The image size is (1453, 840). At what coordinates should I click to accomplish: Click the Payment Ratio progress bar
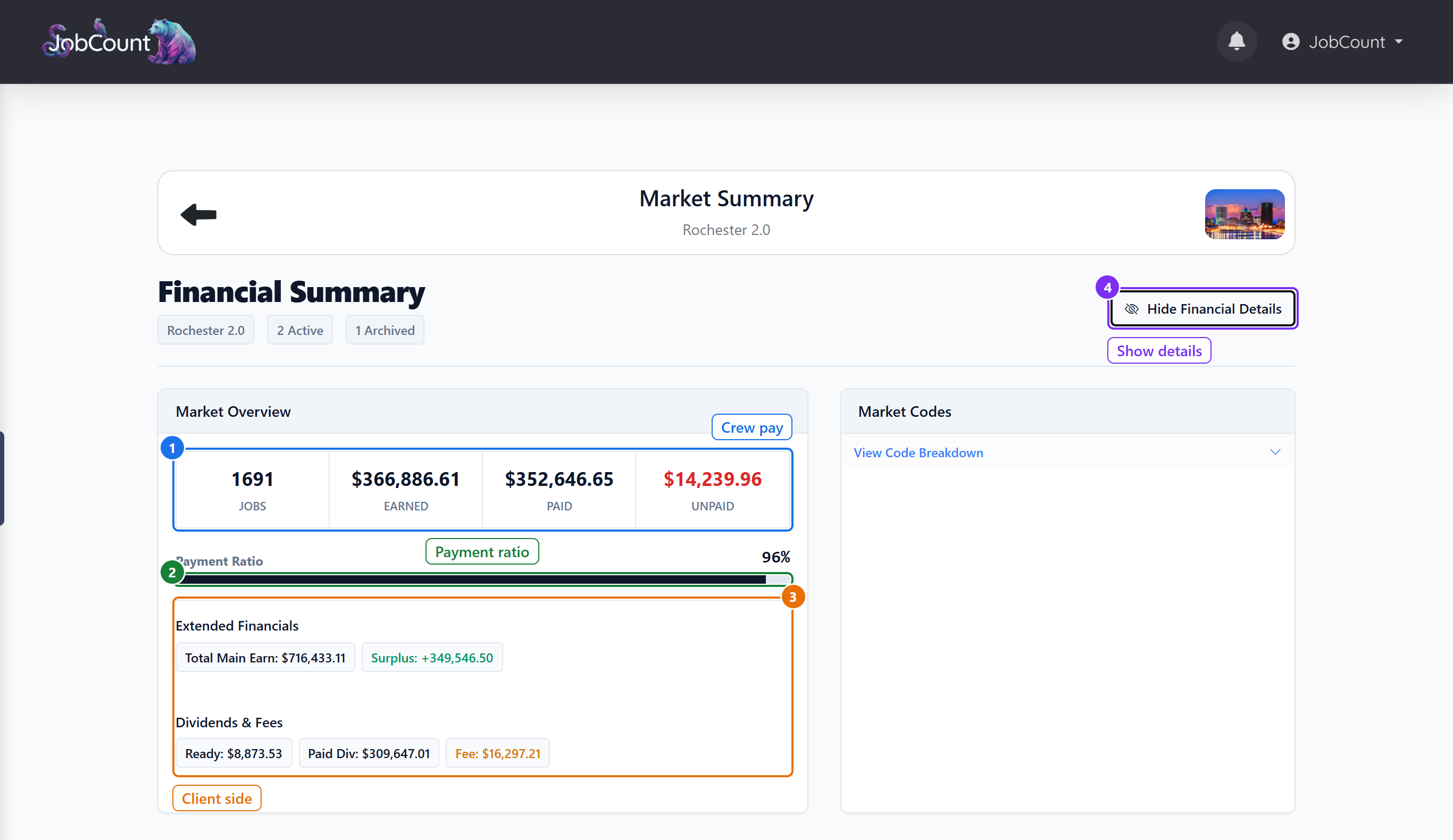tap(483, 579)
